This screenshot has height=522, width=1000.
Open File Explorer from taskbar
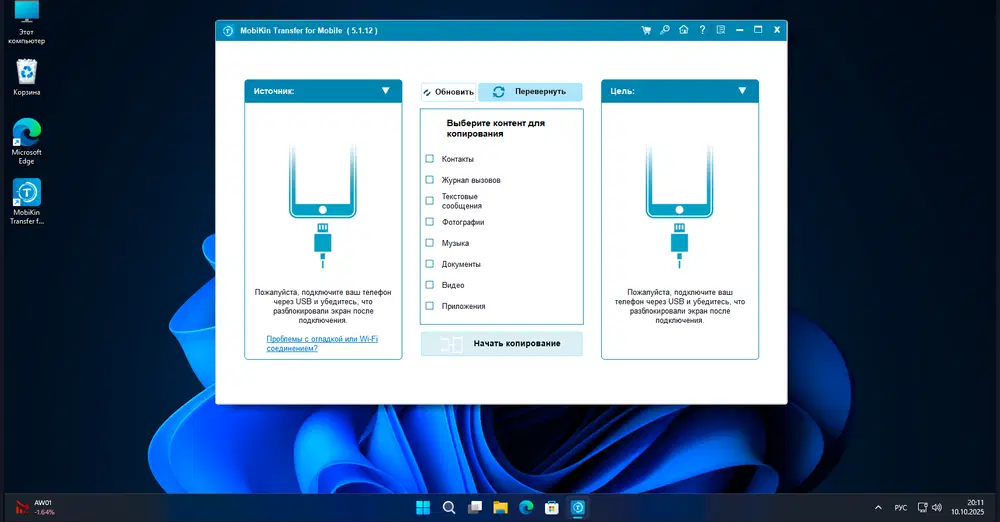(501, 507)
